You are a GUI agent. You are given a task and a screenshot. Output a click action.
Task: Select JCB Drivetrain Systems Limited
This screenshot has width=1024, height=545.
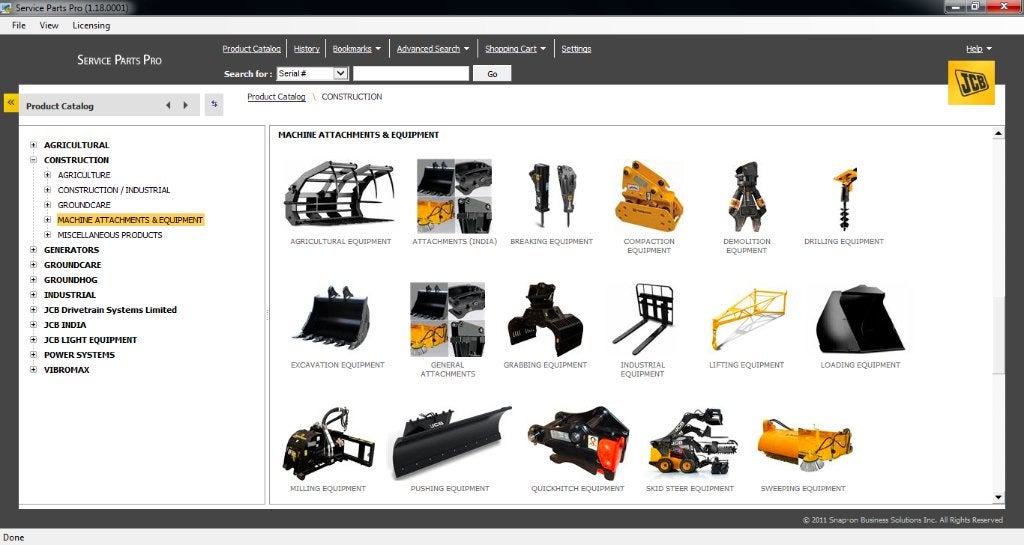click(x=110, y=310)
